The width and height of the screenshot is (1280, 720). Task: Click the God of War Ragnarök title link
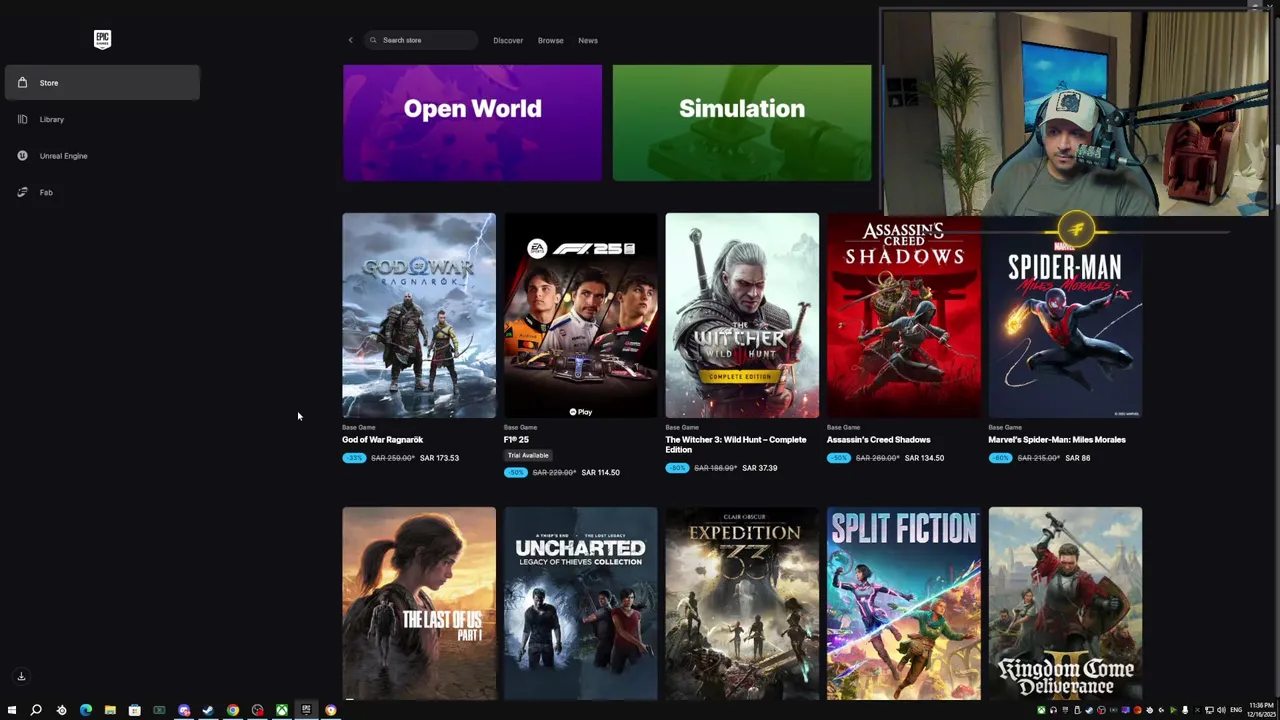point(382,440)
